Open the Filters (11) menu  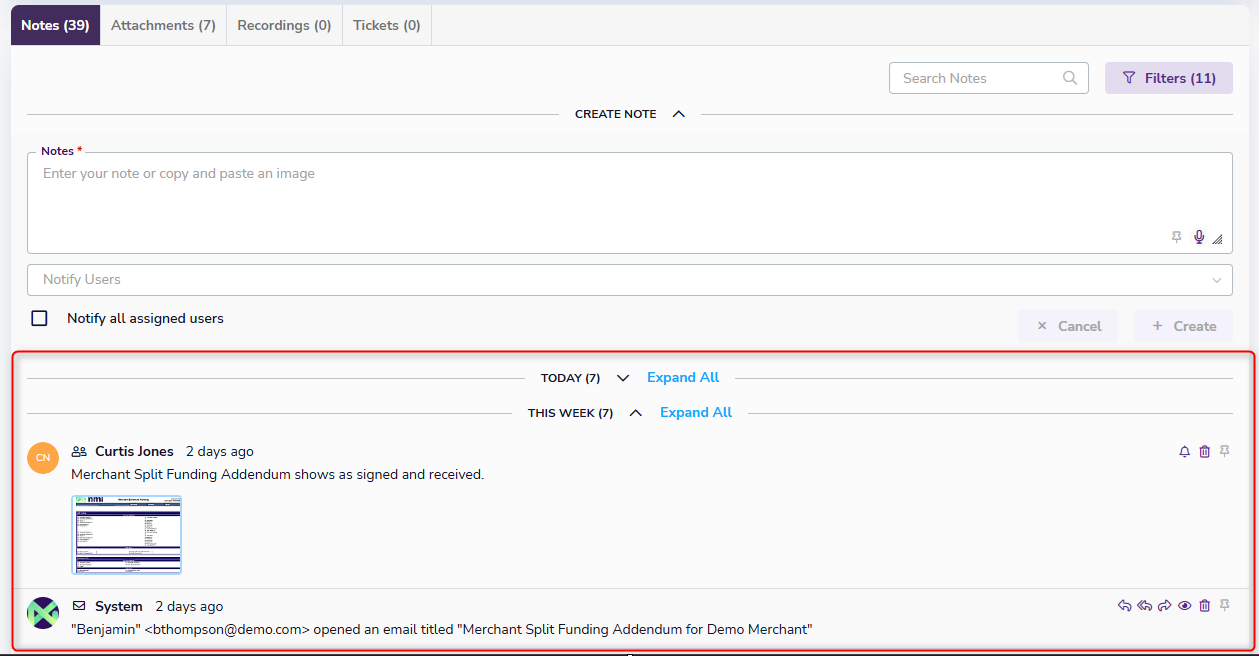coord(1169,78)
